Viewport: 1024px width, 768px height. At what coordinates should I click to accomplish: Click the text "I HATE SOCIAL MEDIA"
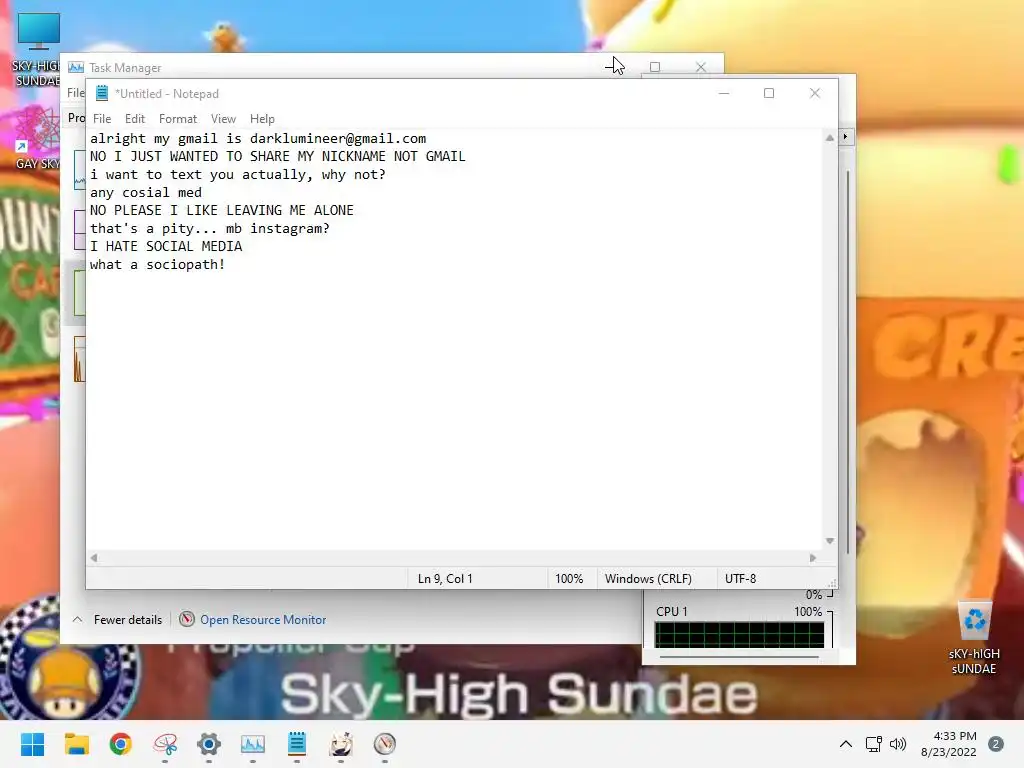(x=166, y=246)
